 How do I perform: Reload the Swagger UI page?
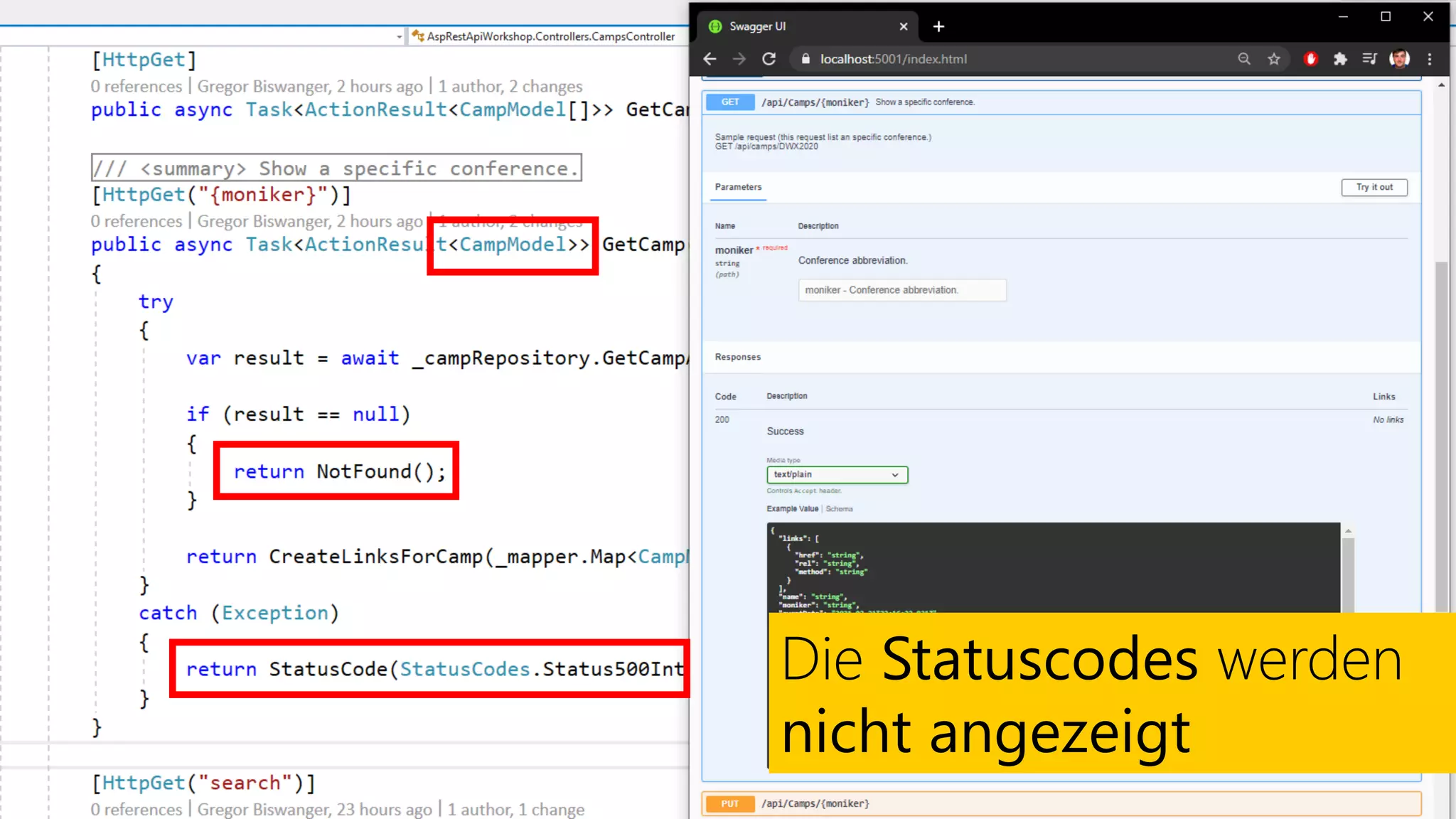[769, 59]
